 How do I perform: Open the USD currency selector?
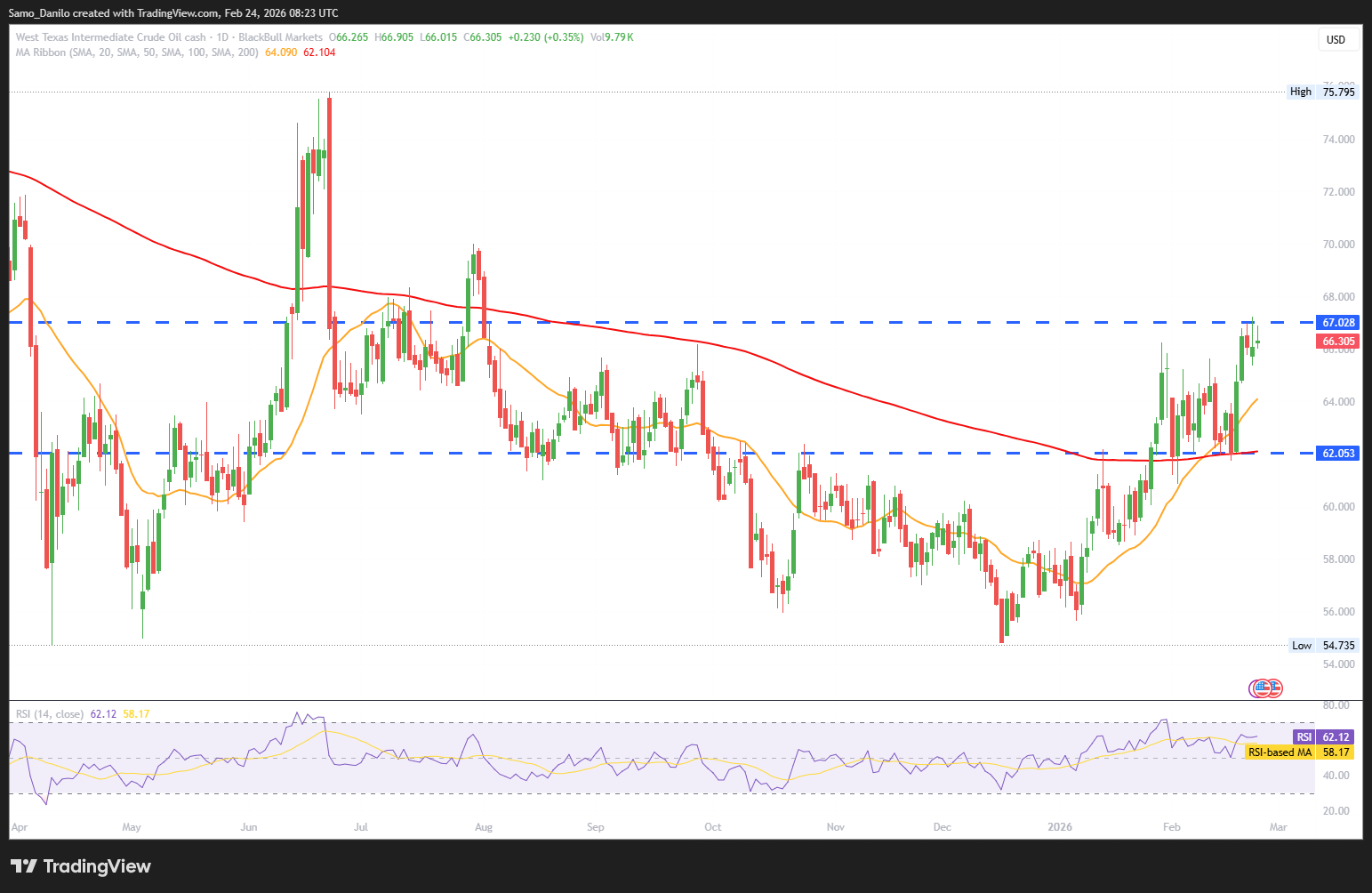(x=1336, y=39)
